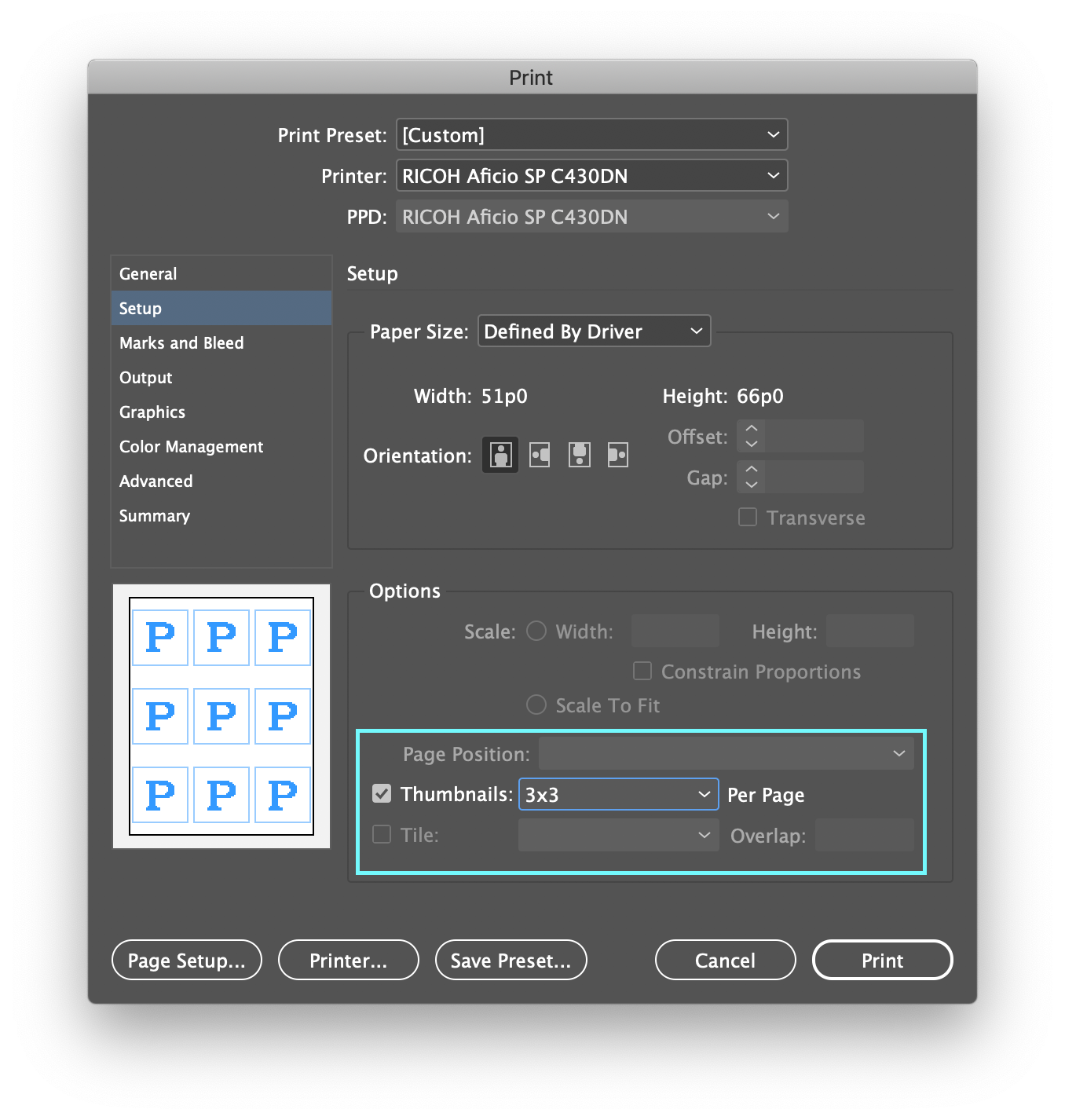The width and height of the screenshot is (1065, 1120).
Task: Click the Save Preset... button
Action: (511, 960)
